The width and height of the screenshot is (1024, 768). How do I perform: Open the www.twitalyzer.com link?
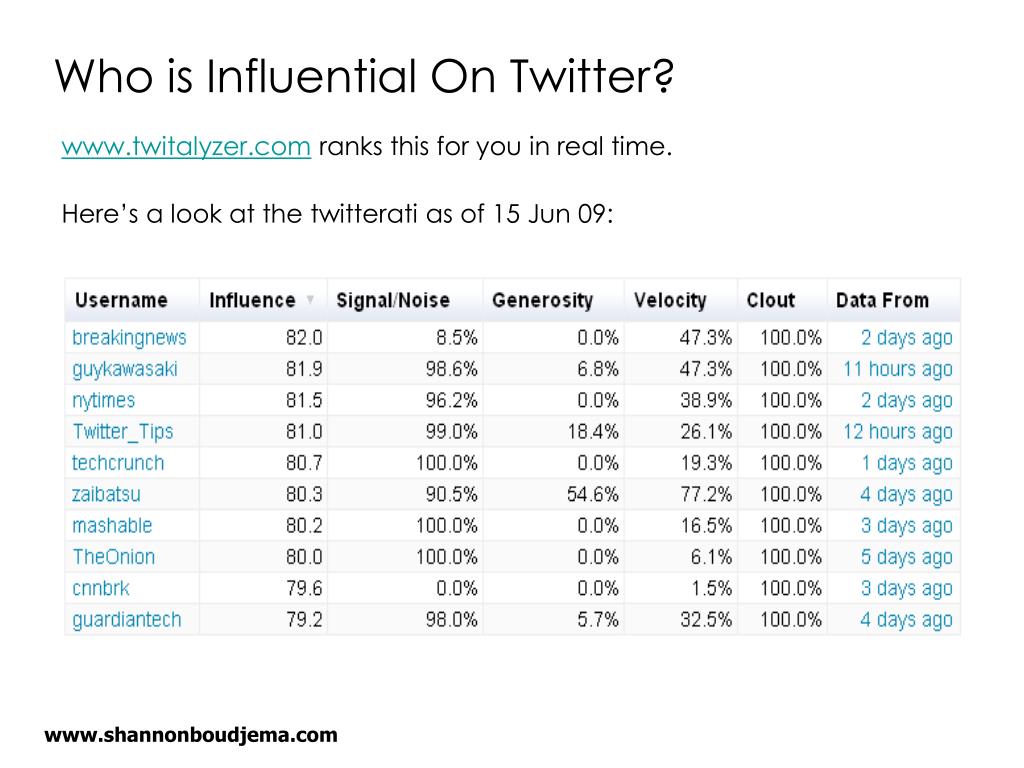coord(186,146)
